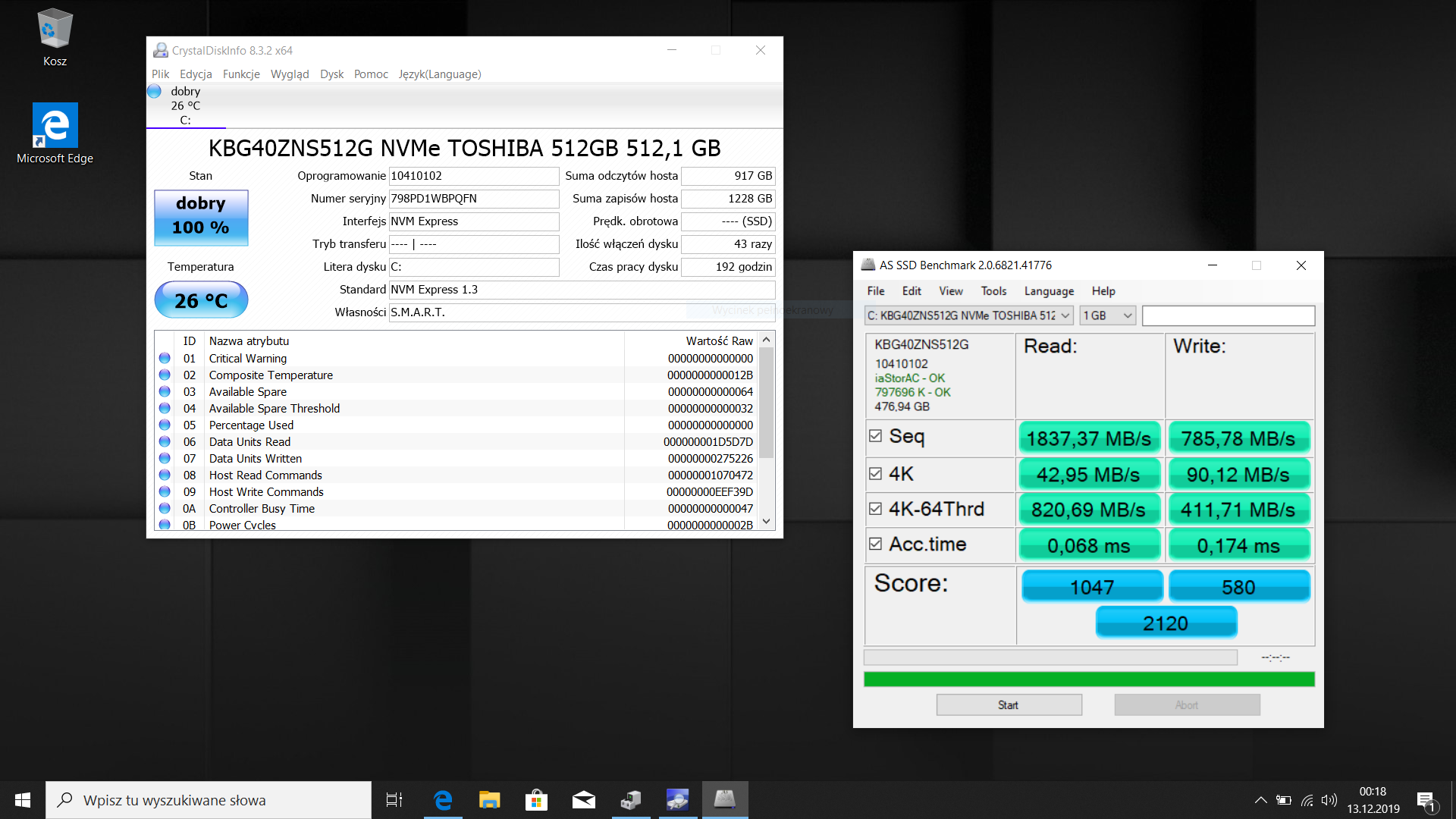This screenshot has height=819, width=1456.
Task: Uncheck the 4K-64Thrd test option
Action: [876, 507]
